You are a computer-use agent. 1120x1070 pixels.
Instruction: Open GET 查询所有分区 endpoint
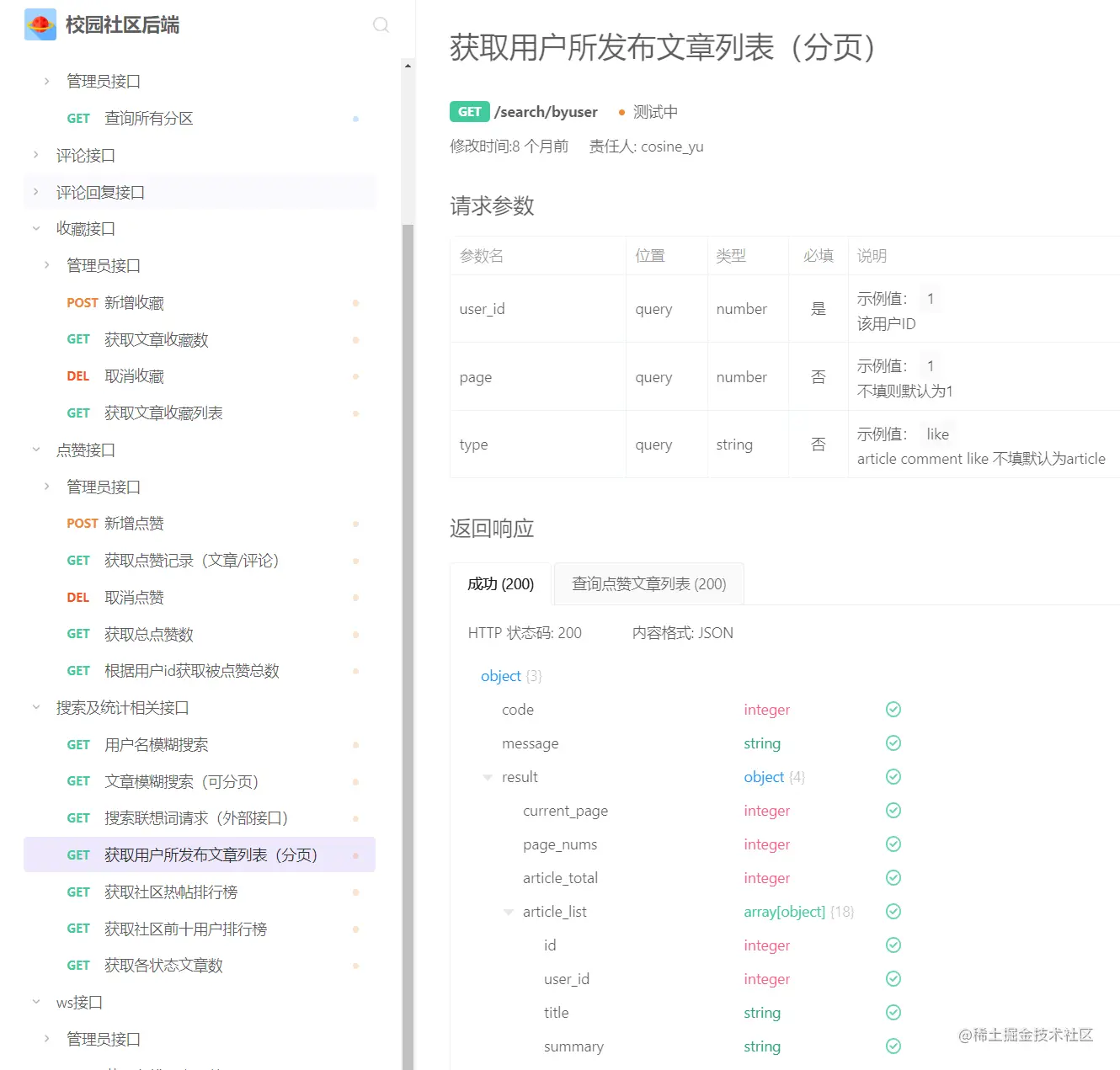[x=200, y=119]
